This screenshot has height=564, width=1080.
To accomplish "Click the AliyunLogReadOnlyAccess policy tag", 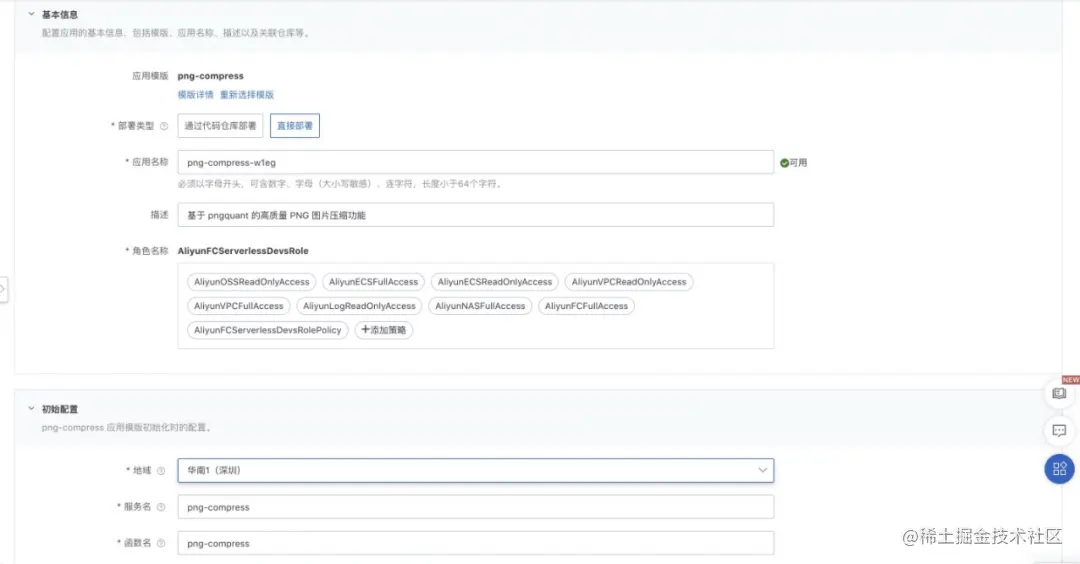I will 359,306.
